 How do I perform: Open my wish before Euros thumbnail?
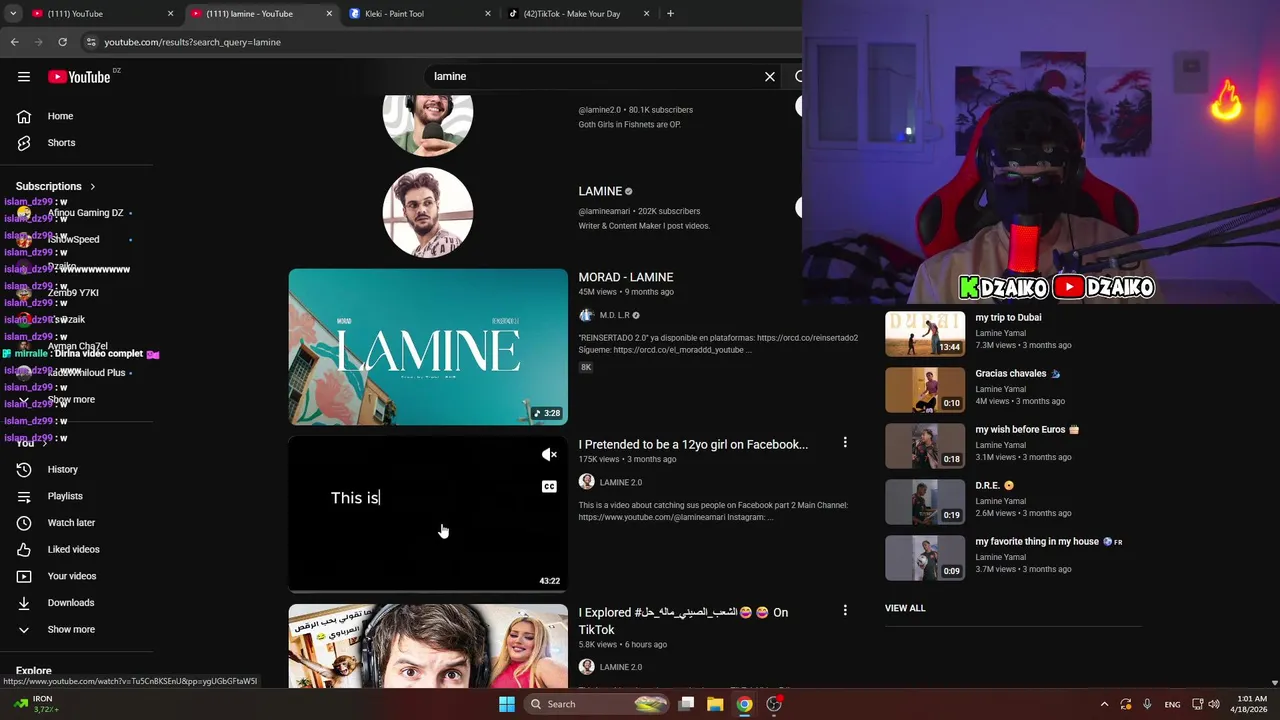click(925, 446)
